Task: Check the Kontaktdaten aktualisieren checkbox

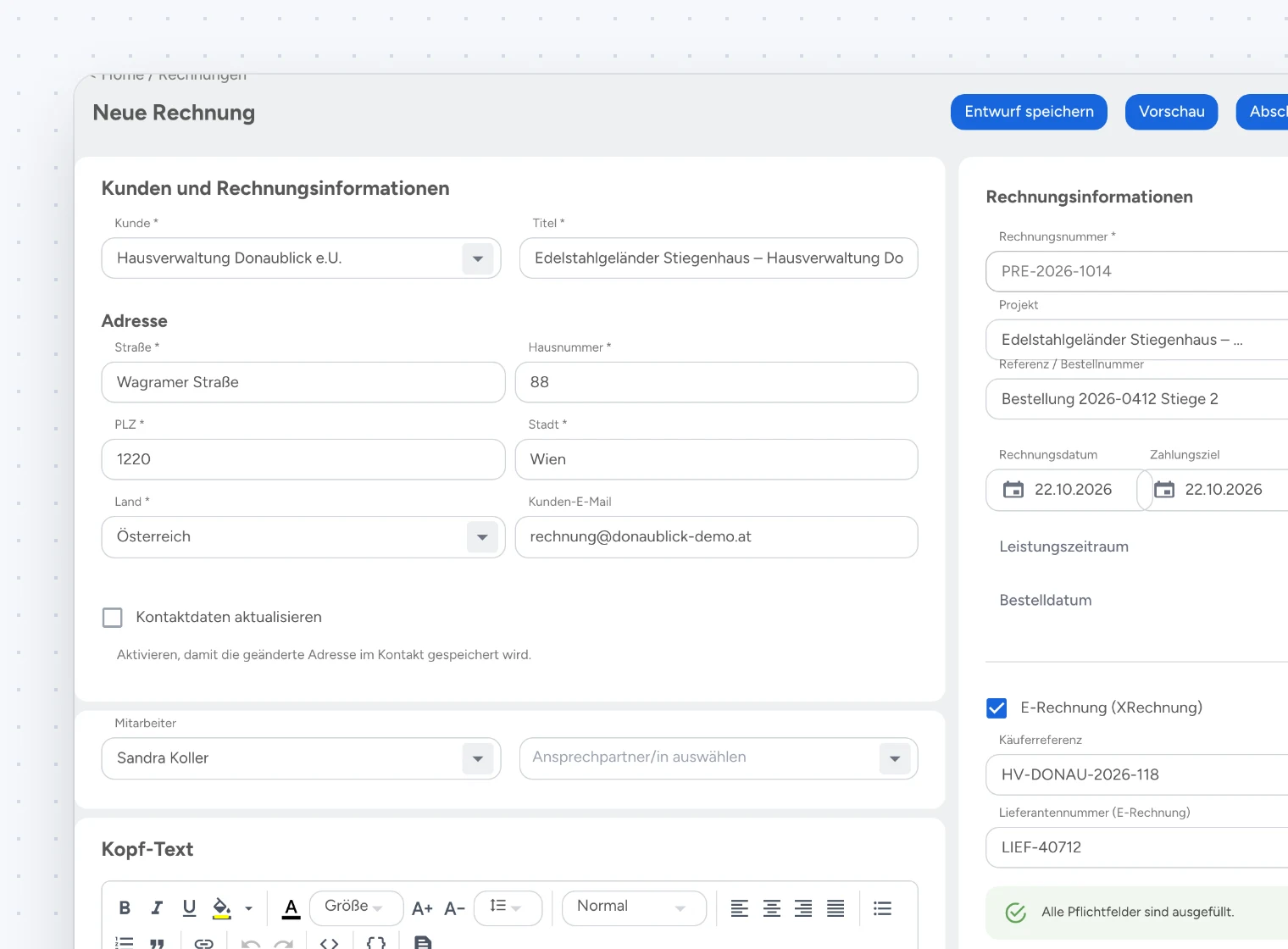Action: point(112,617)
